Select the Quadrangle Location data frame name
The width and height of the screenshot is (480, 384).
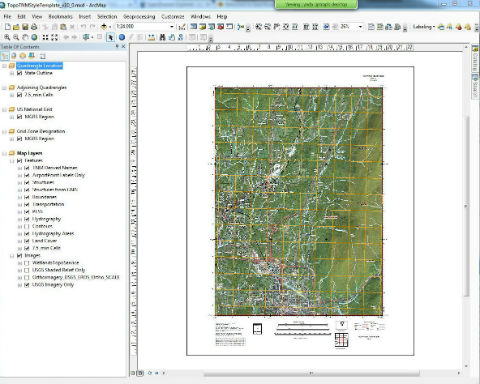click(39, 66)
